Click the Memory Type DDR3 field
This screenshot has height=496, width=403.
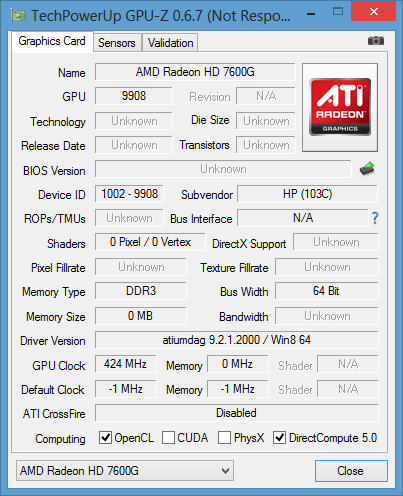pyautogui.click(x=141, y=291)
